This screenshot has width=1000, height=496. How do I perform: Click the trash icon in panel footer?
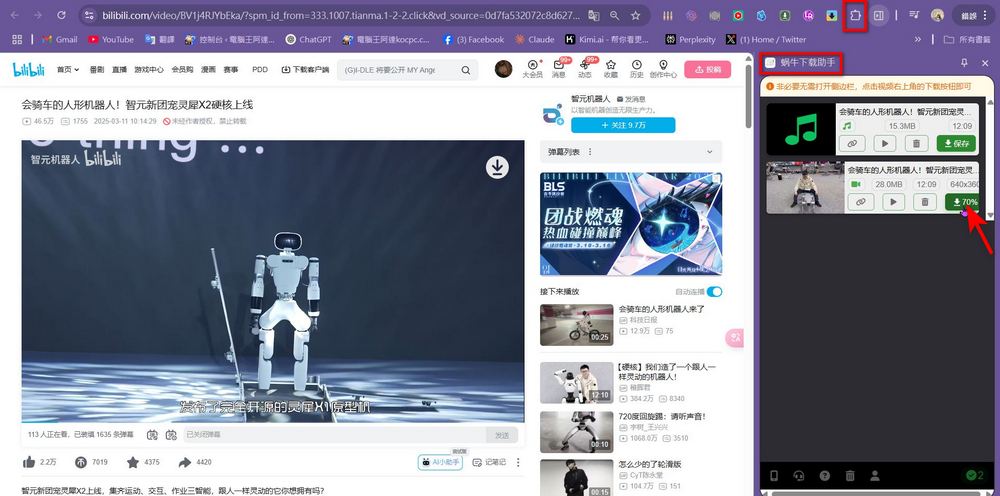click(849, 476)
